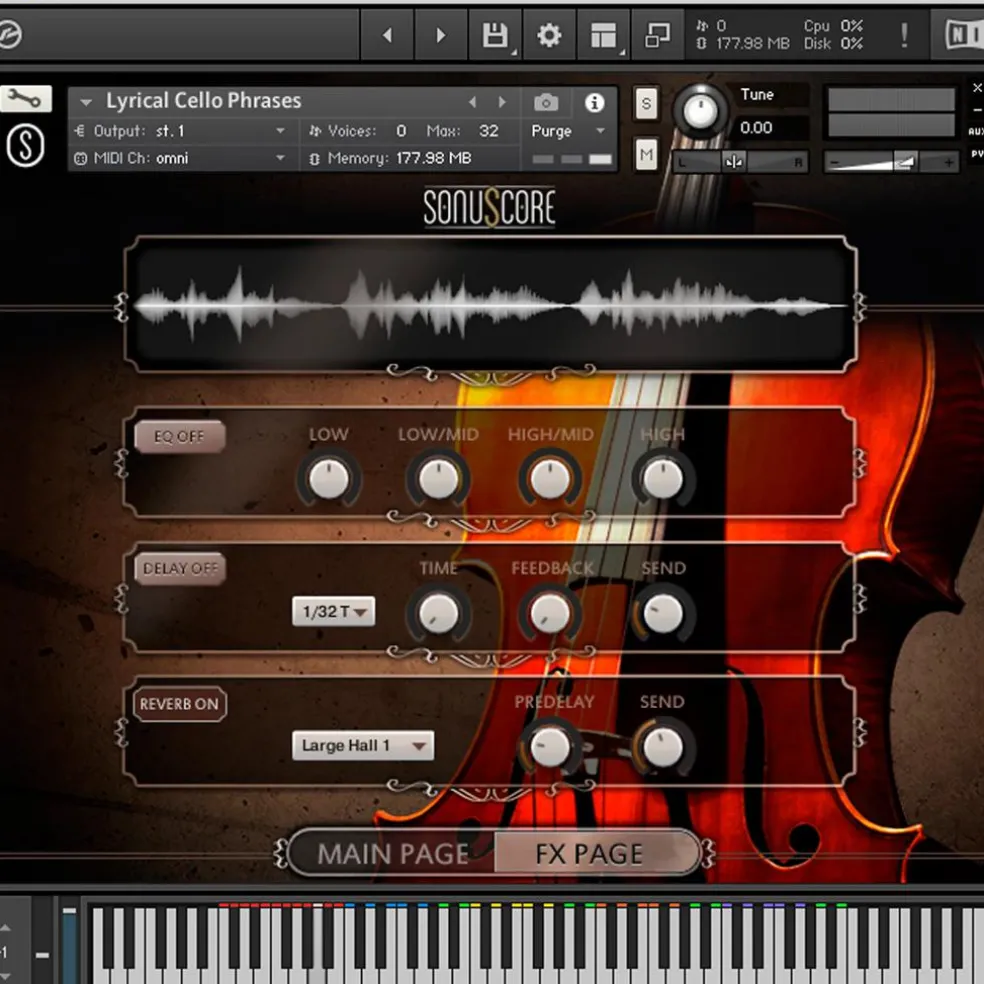Click the Max voices value 32

489,131
